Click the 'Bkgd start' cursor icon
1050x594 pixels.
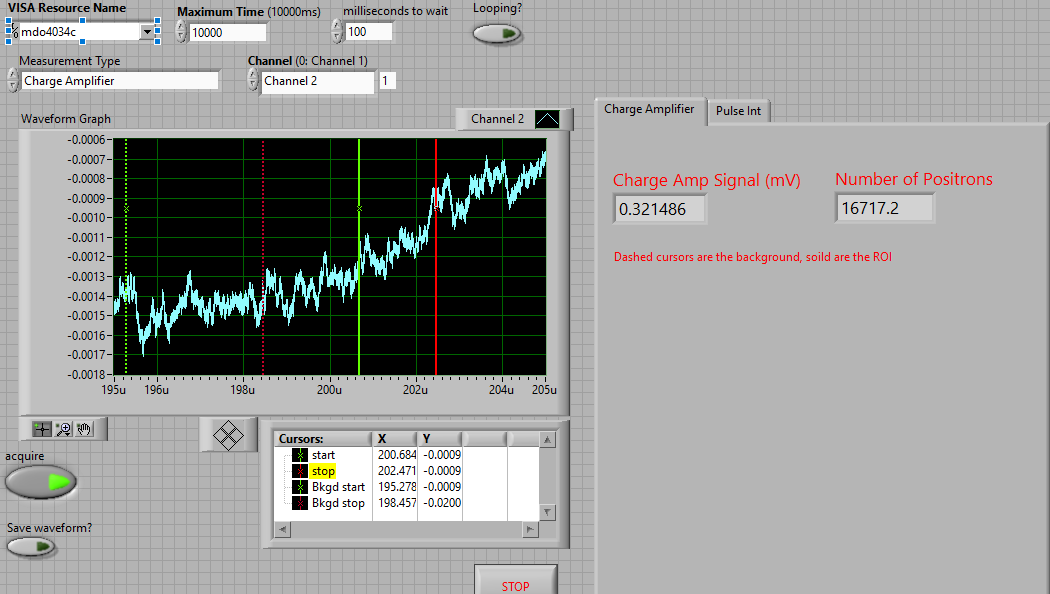[299, 487]
